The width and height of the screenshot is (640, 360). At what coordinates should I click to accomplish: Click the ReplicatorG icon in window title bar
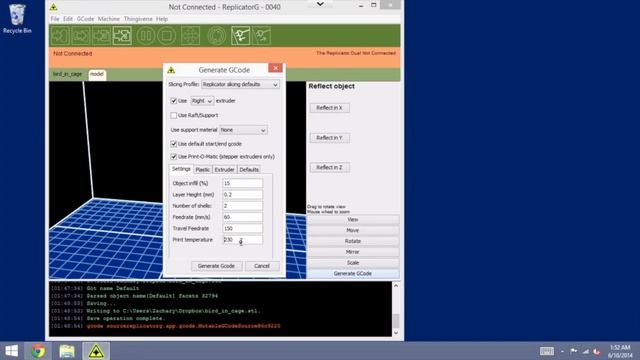(x=53, y=7)
